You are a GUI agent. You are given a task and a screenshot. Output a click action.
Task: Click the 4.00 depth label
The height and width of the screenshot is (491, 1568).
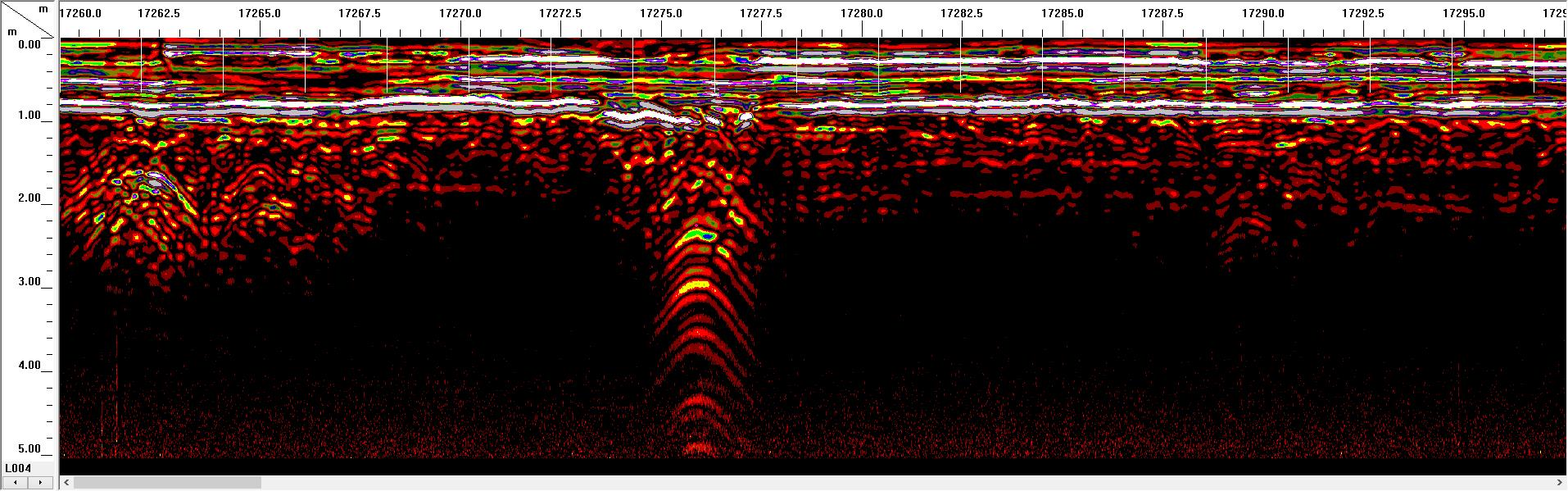coord(29,366)
